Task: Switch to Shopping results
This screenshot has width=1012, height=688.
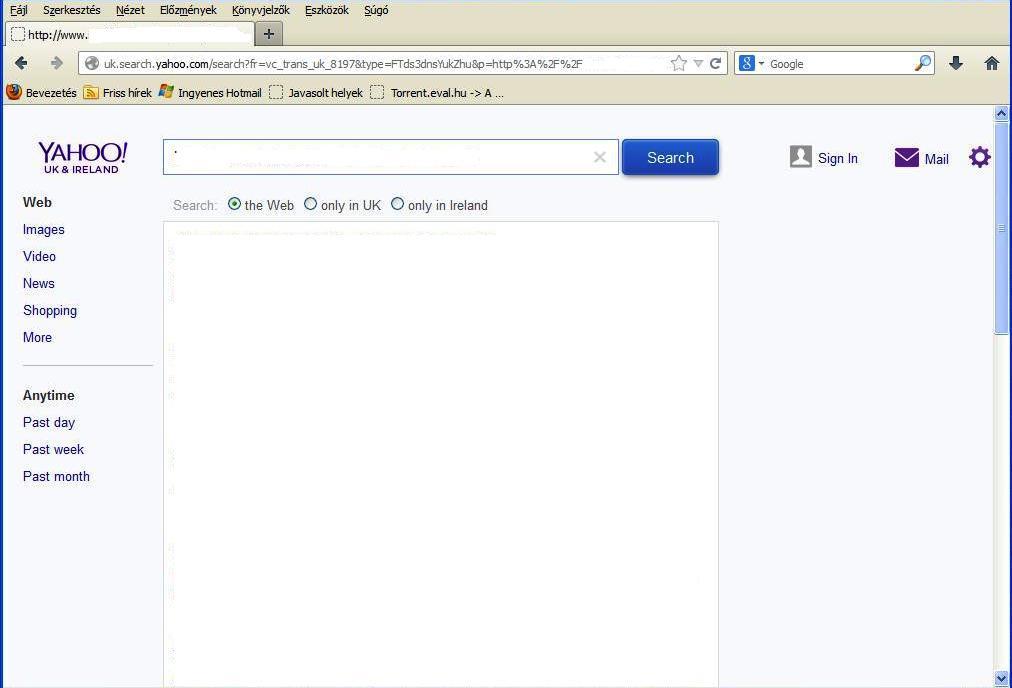Action: click(x=50, y=310)
